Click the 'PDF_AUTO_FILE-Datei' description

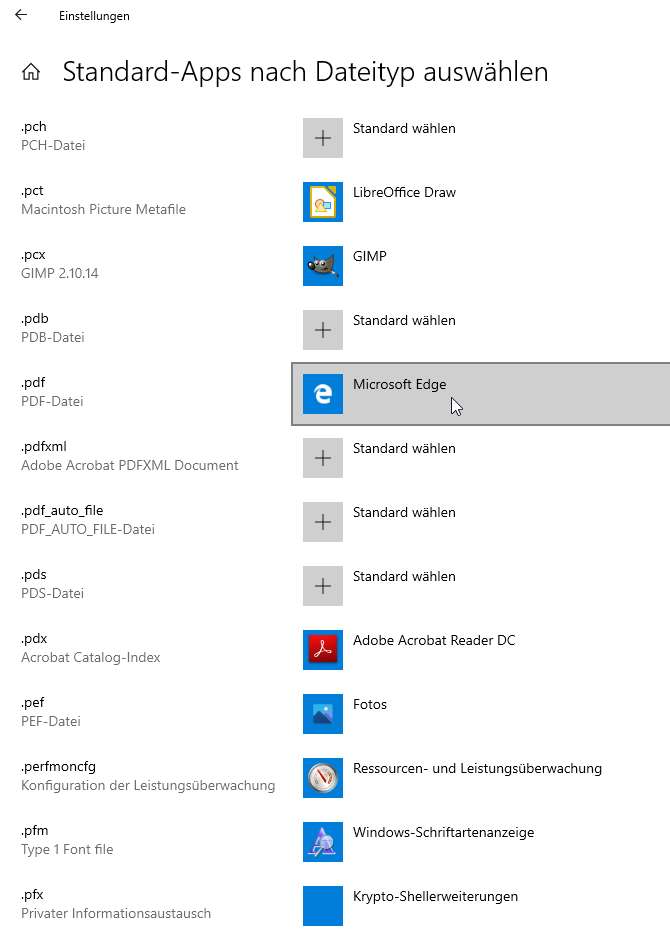tap(88, 530)
